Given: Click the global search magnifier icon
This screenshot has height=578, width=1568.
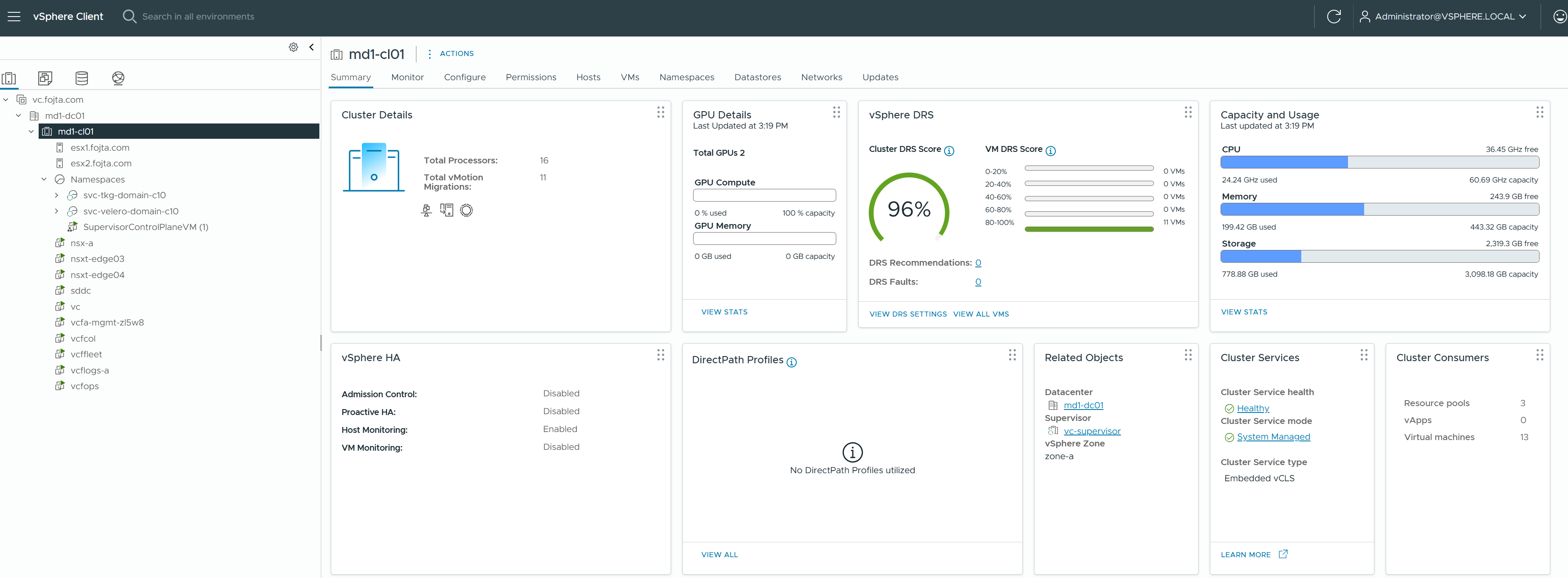Looking at the screenshot, I should [x=129, y=17].
